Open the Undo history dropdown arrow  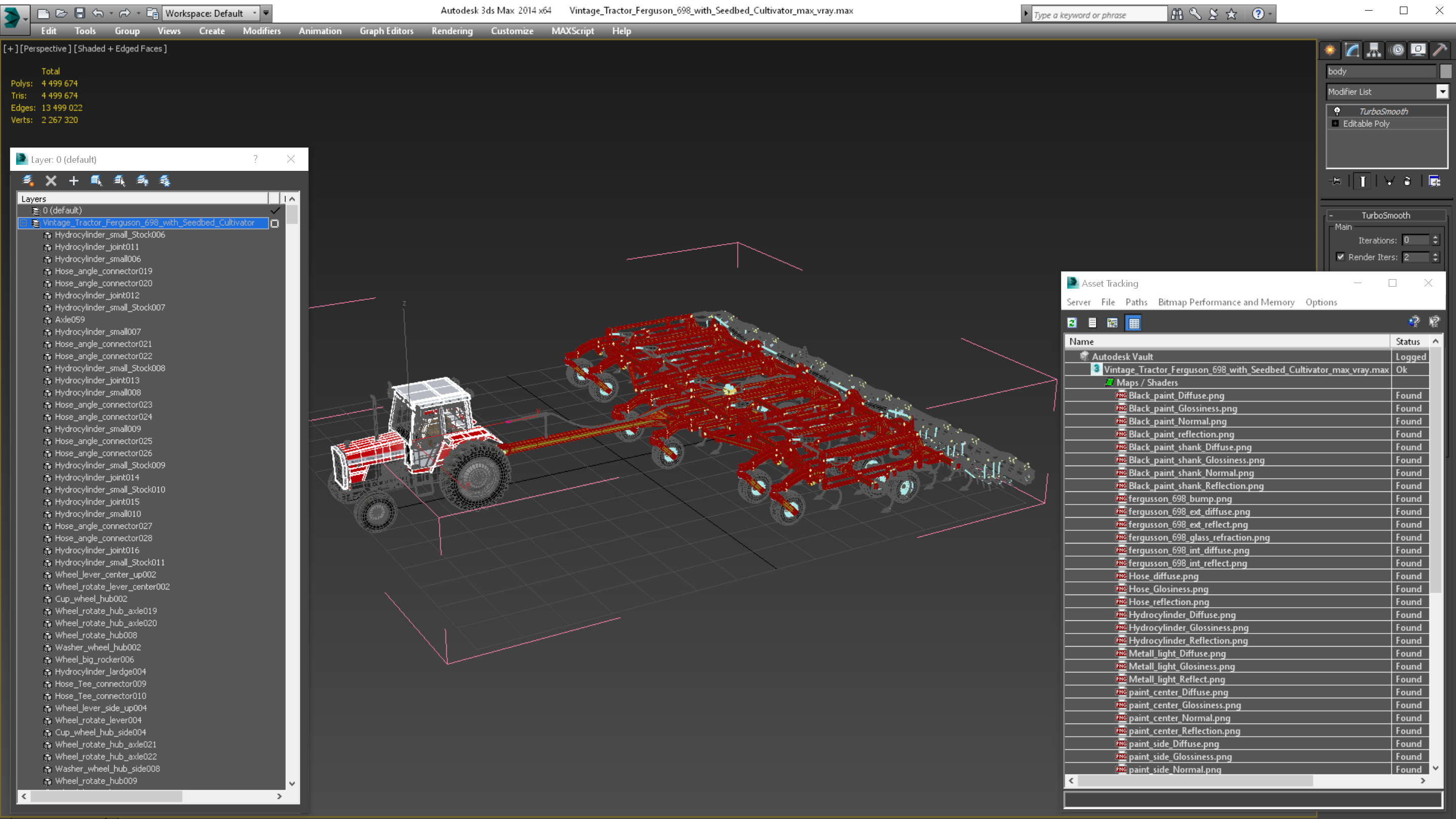[x=111, y=13]
